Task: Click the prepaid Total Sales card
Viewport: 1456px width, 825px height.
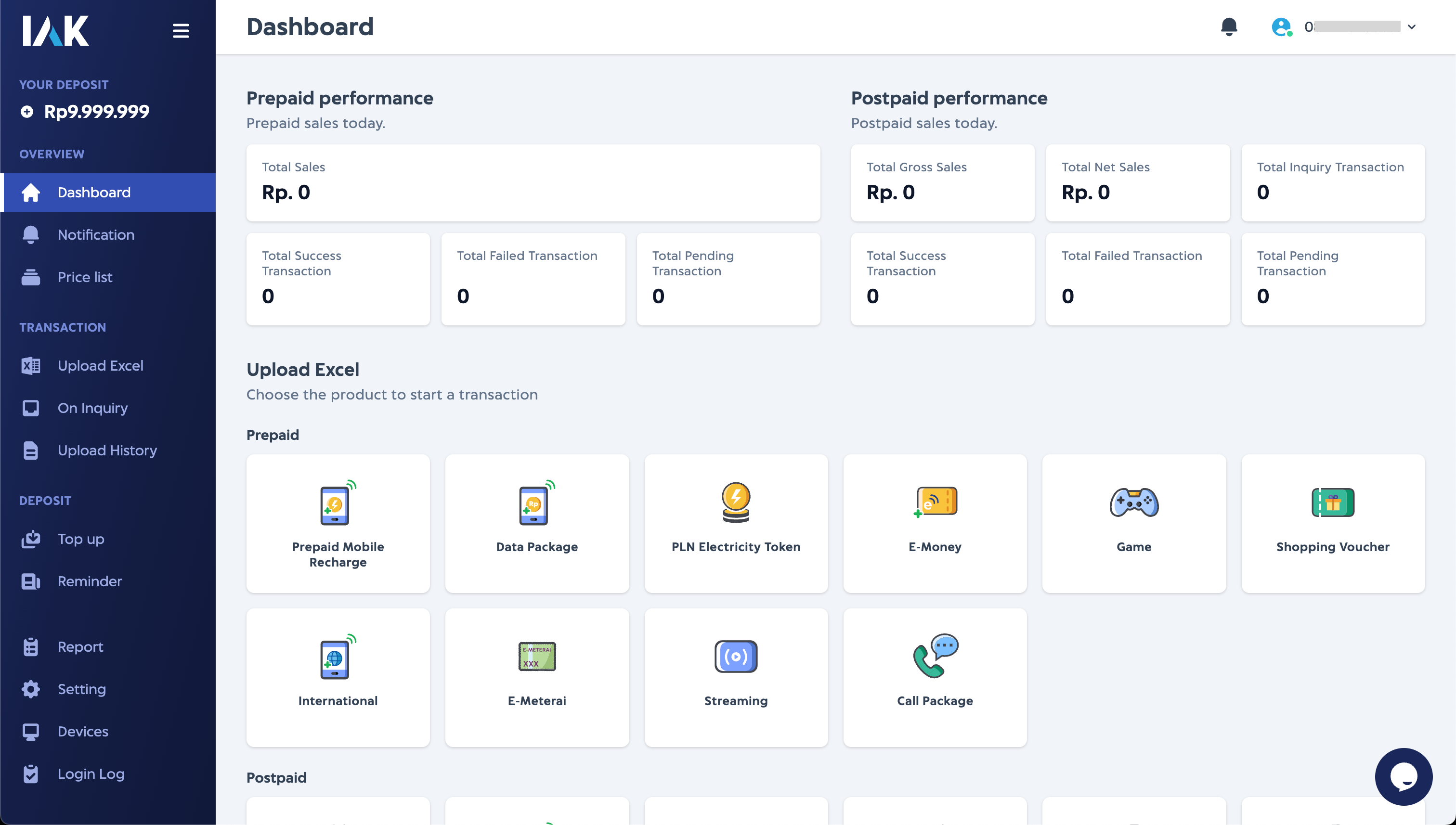Action: [533, 182]
